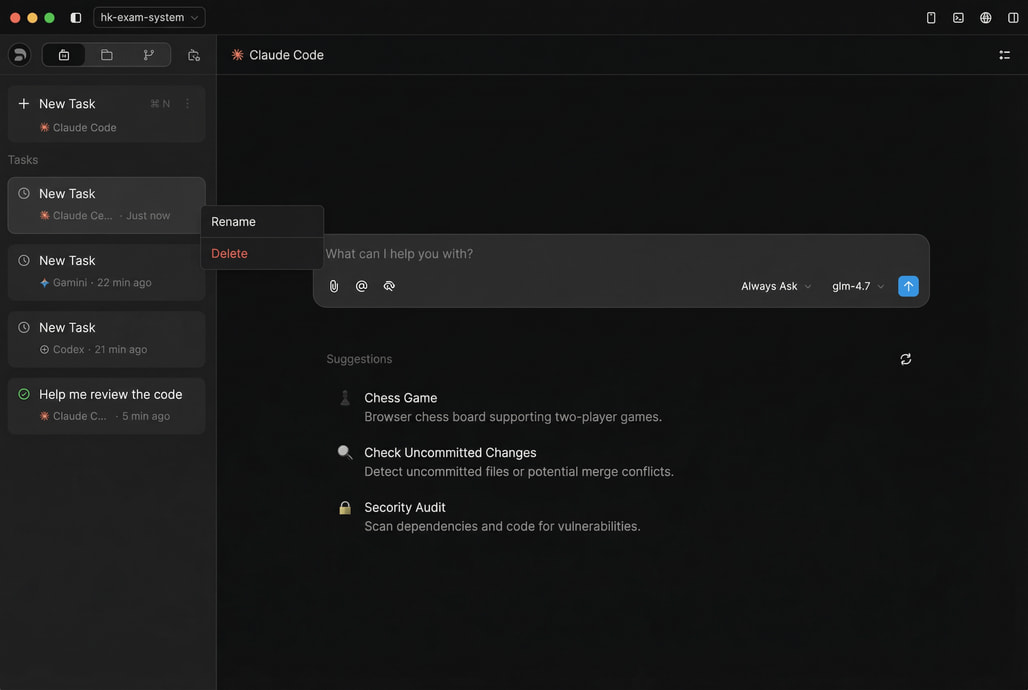The width and height of the screenshot is (1028, 690).
Task: Choose Rename from the context menu
Action: tap(234, 222)
